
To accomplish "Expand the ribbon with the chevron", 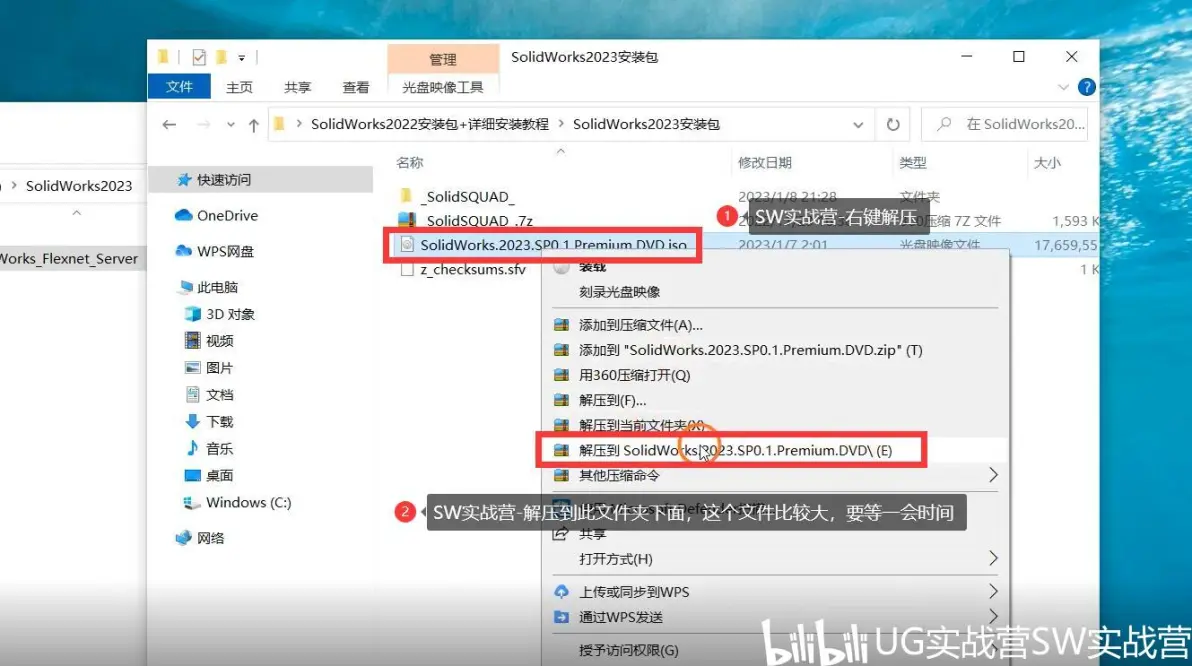I will [1063, 87].
